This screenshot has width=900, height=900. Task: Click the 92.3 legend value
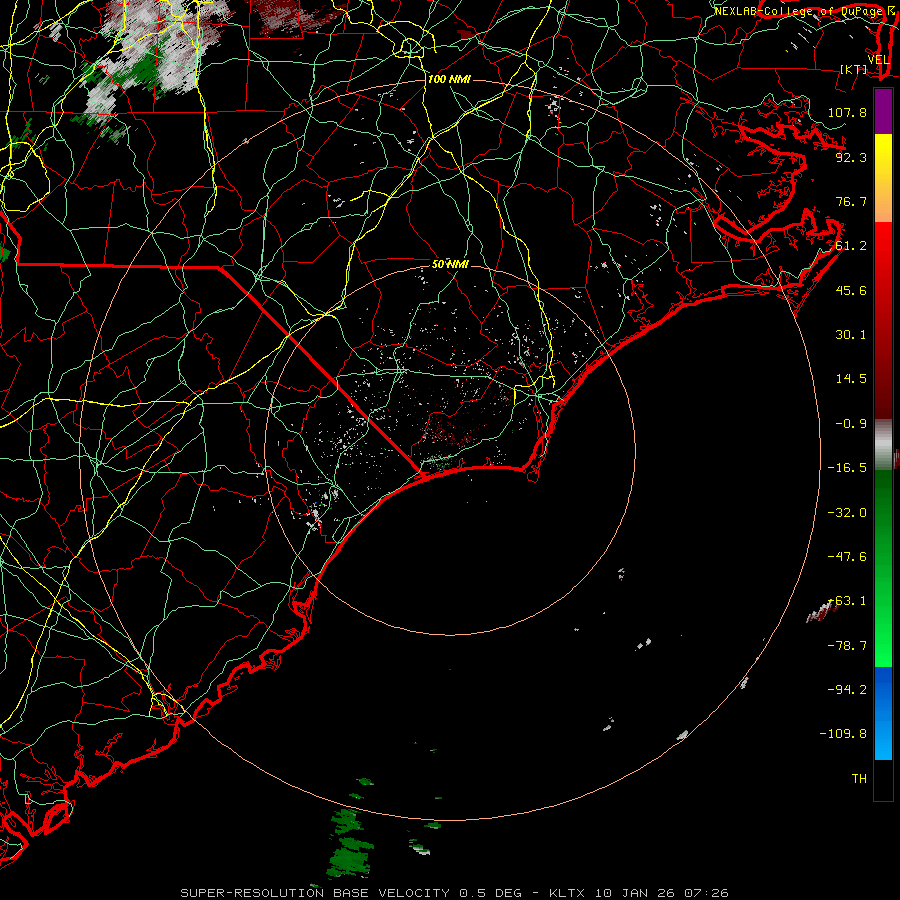pyautogui.click(x=851, y=157)
